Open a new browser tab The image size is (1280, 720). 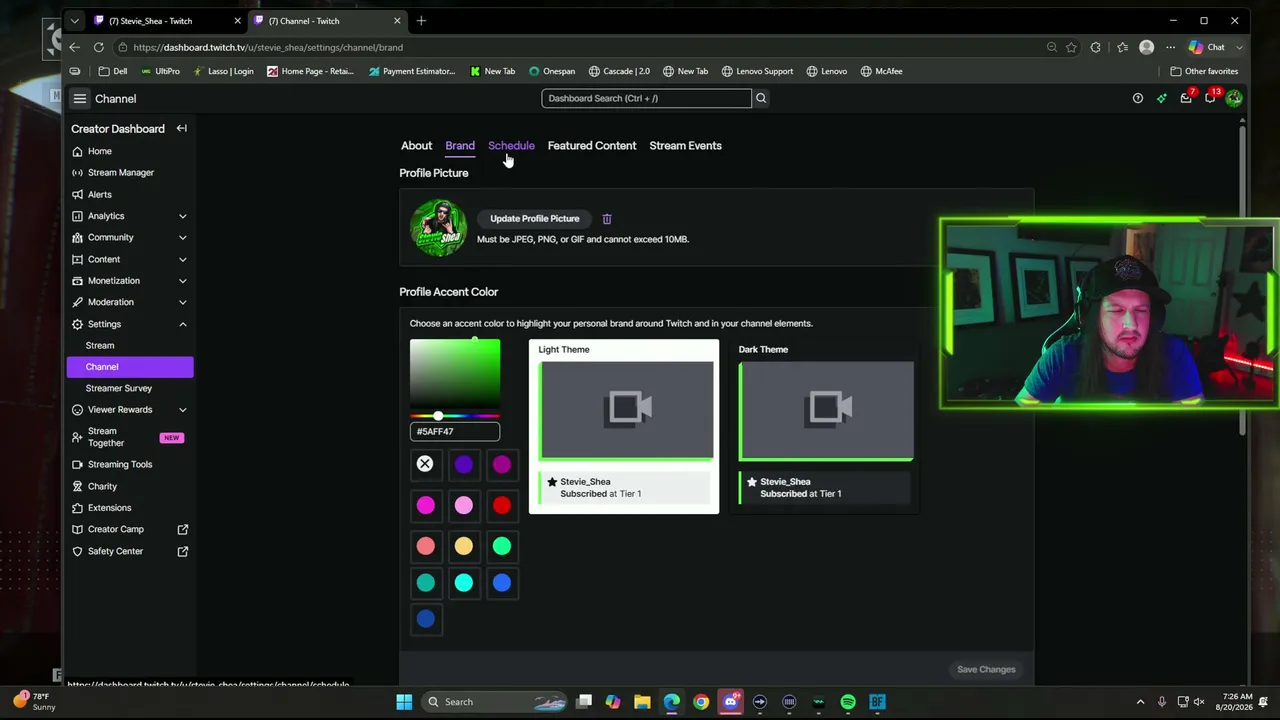click(x=421, y=21)
